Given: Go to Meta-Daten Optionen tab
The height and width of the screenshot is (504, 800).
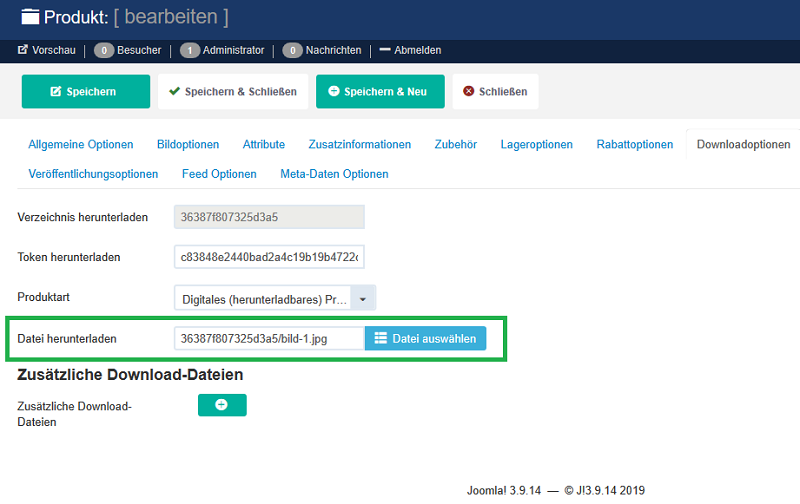Looking at the screenshot, I should pos(334,174).
